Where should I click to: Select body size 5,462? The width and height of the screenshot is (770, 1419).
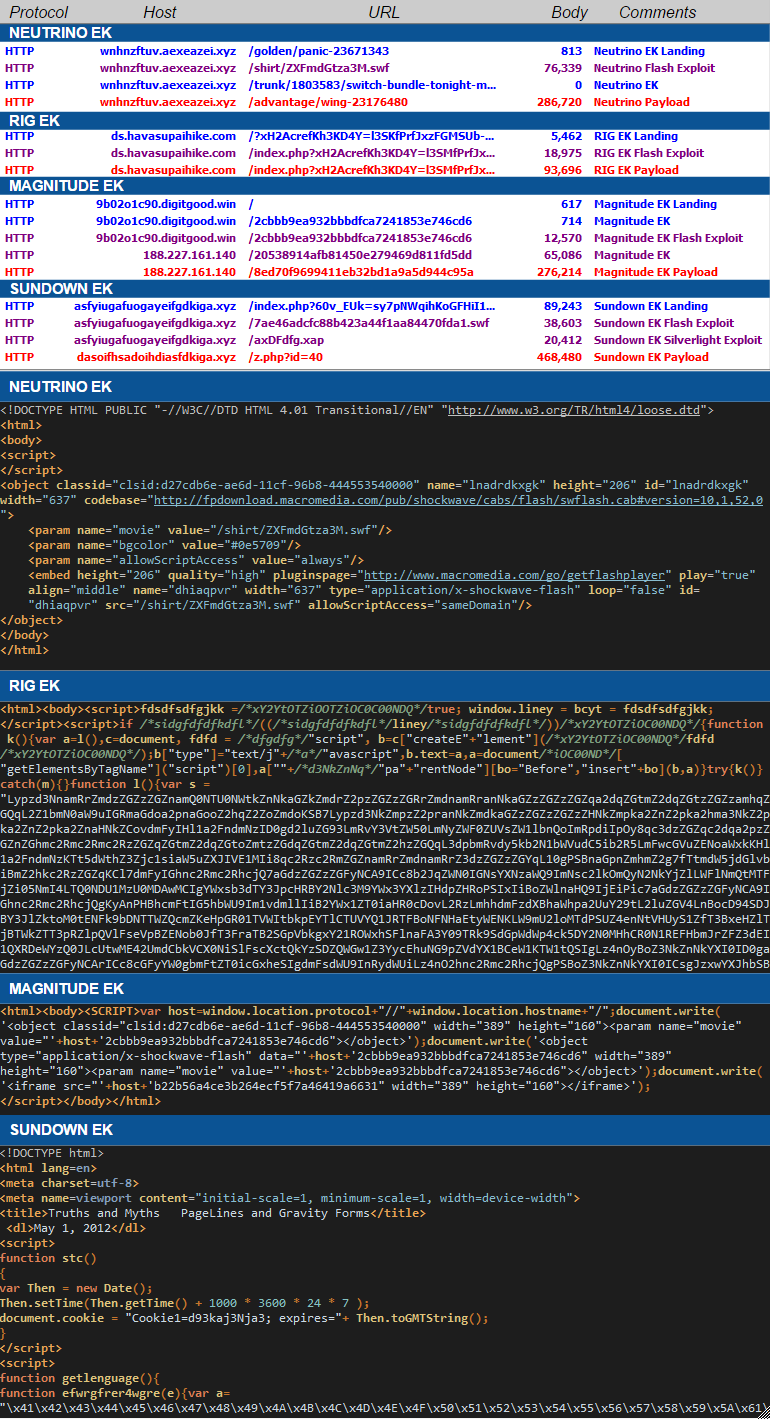pos(566,136)
